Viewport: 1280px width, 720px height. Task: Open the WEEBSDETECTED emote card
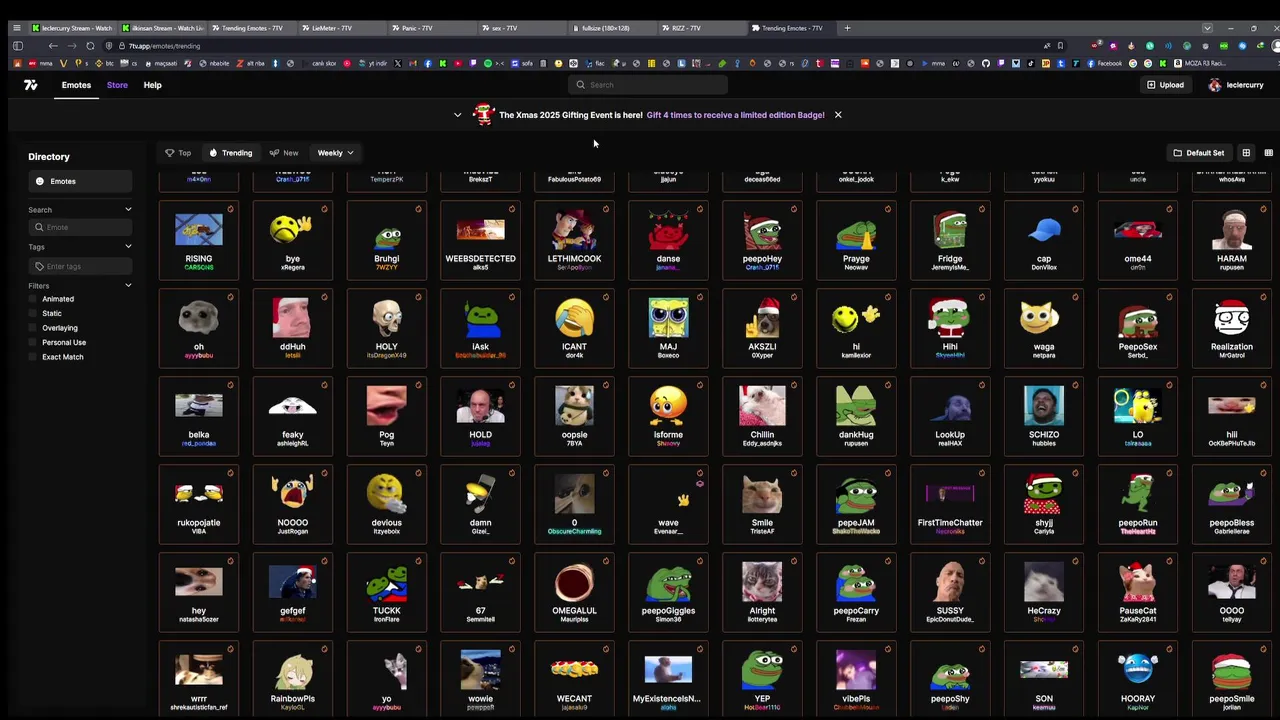point(481,239)
